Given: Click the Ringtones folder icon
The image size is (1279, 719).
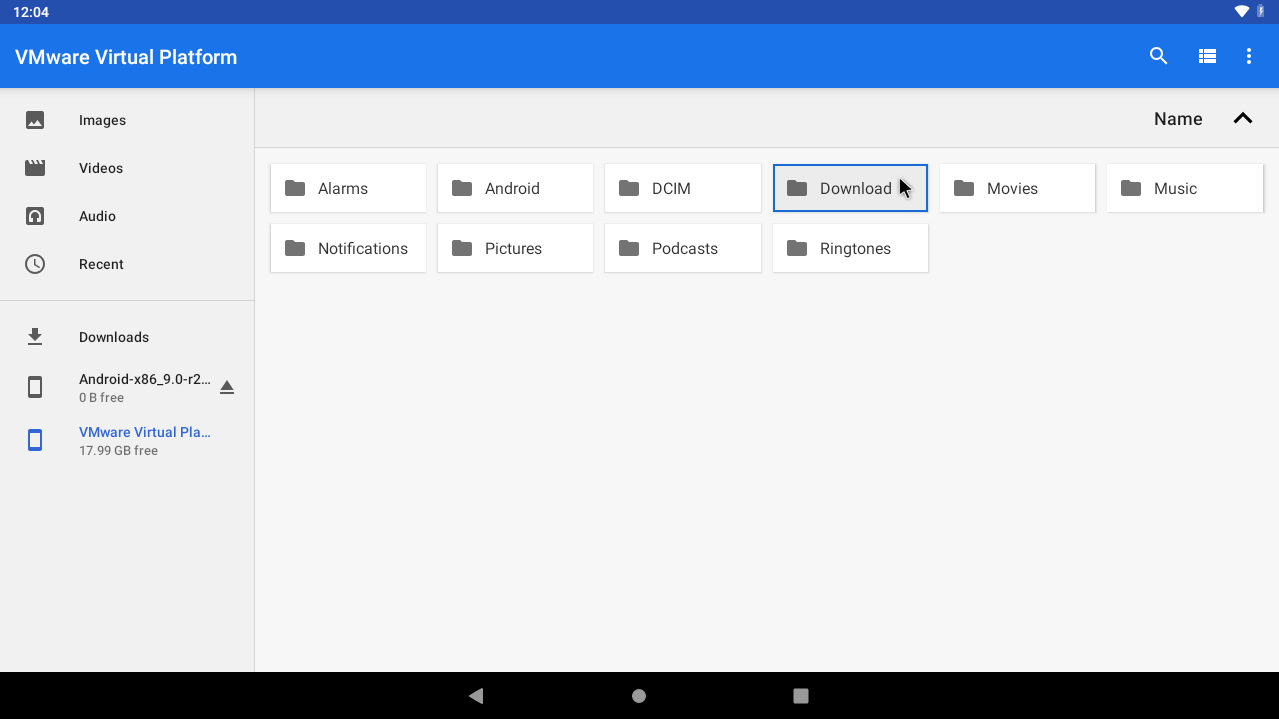Looking at the screenshot, I should click(x=797, y=248).
